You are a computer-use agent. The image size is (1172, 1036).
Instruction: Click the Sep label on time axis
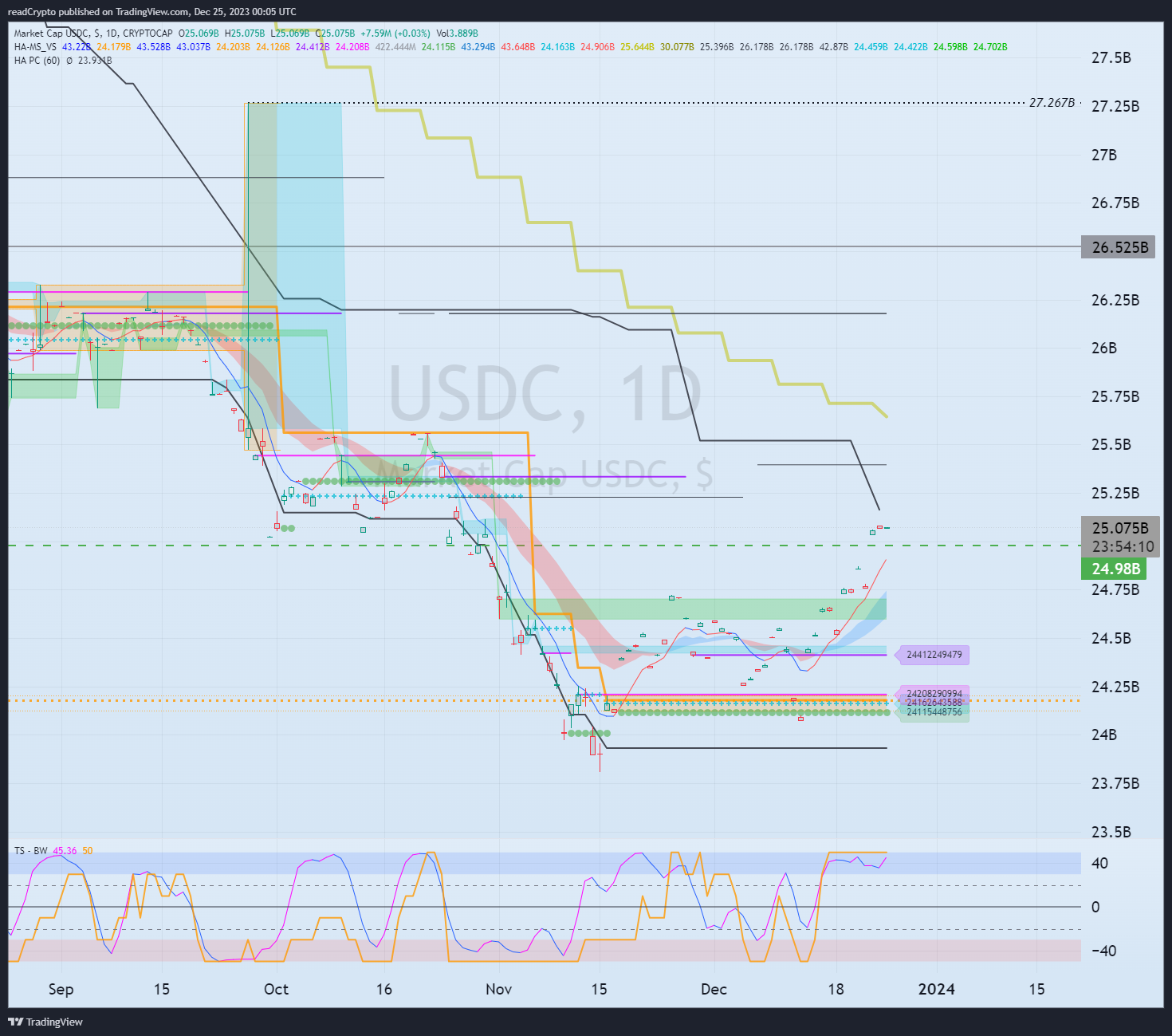click(61, 989)
